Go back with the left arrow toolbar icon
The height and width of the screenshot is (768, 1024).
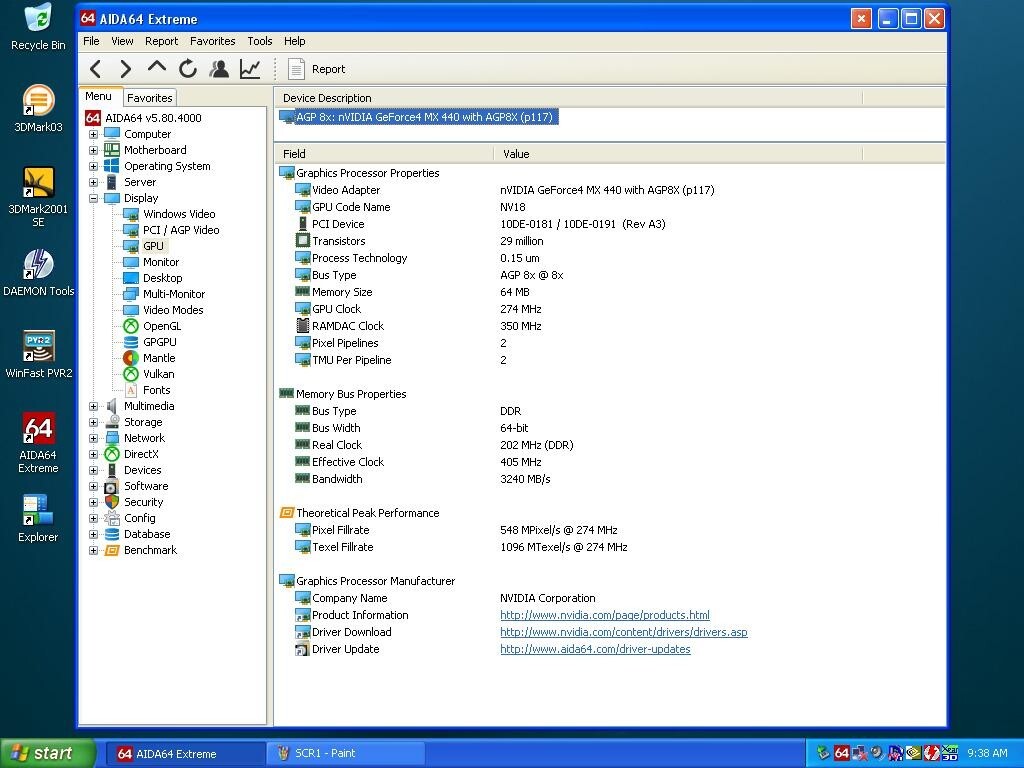click(x=95, y=69)
